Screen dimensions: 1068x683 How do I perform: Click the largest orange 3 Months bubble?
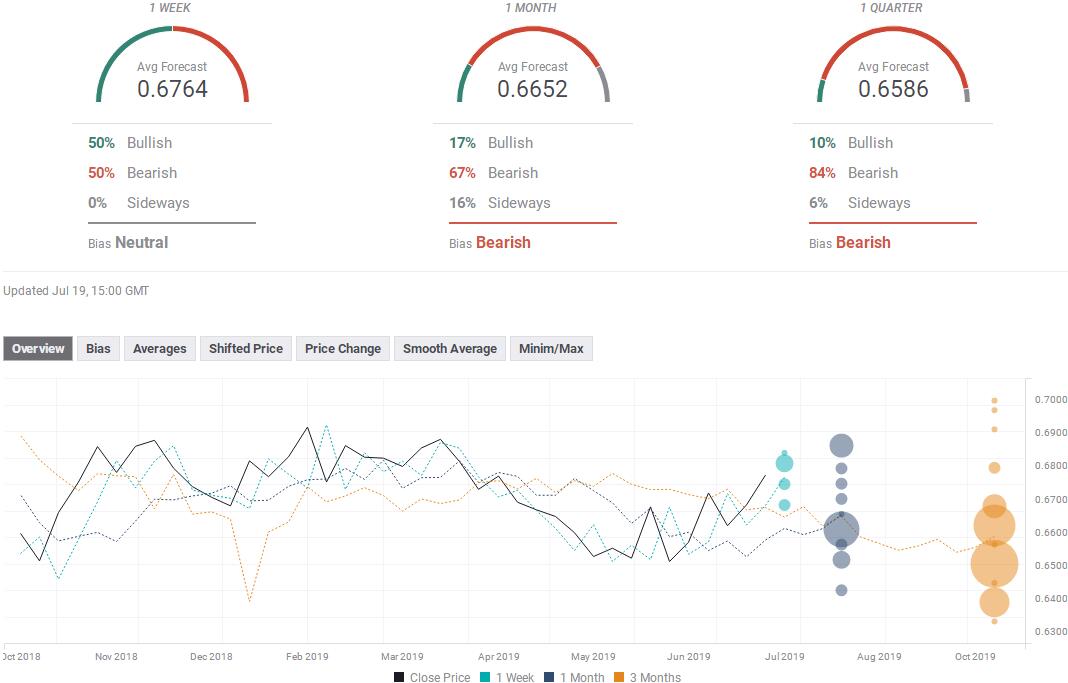(x=994, y=564)
